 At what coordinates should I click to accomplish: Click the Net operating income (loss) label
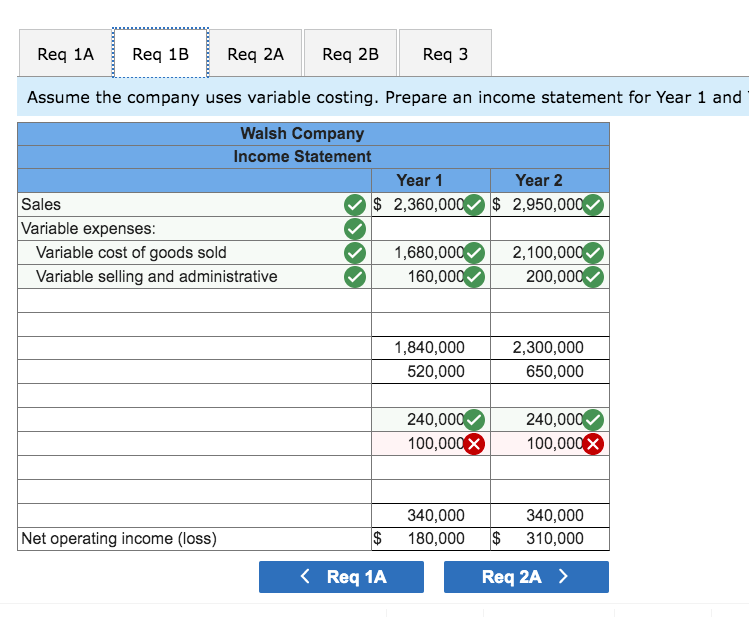coord(119,539)
